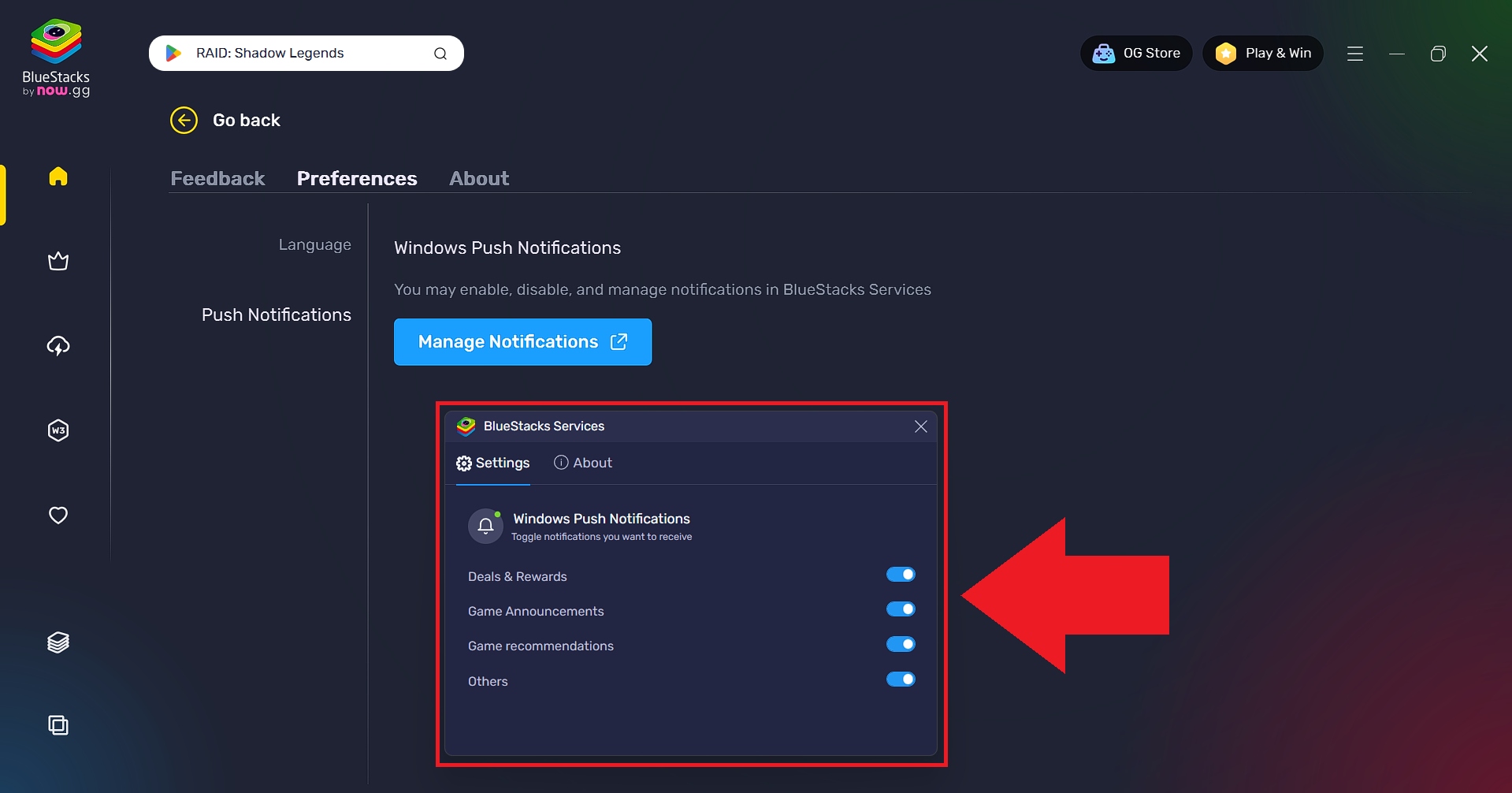Open Language preferences section

315,245
